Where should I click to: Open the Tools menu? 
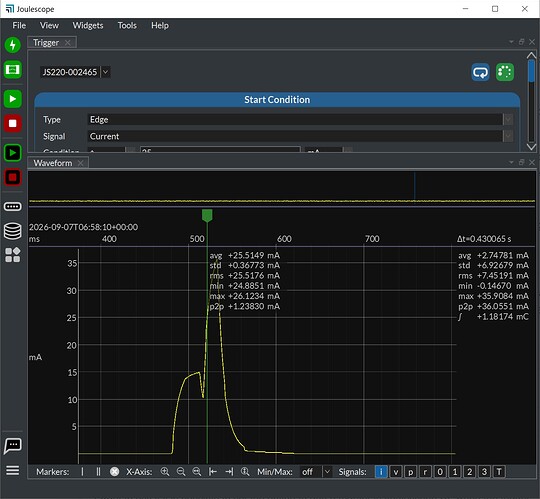tap(127, 25)
